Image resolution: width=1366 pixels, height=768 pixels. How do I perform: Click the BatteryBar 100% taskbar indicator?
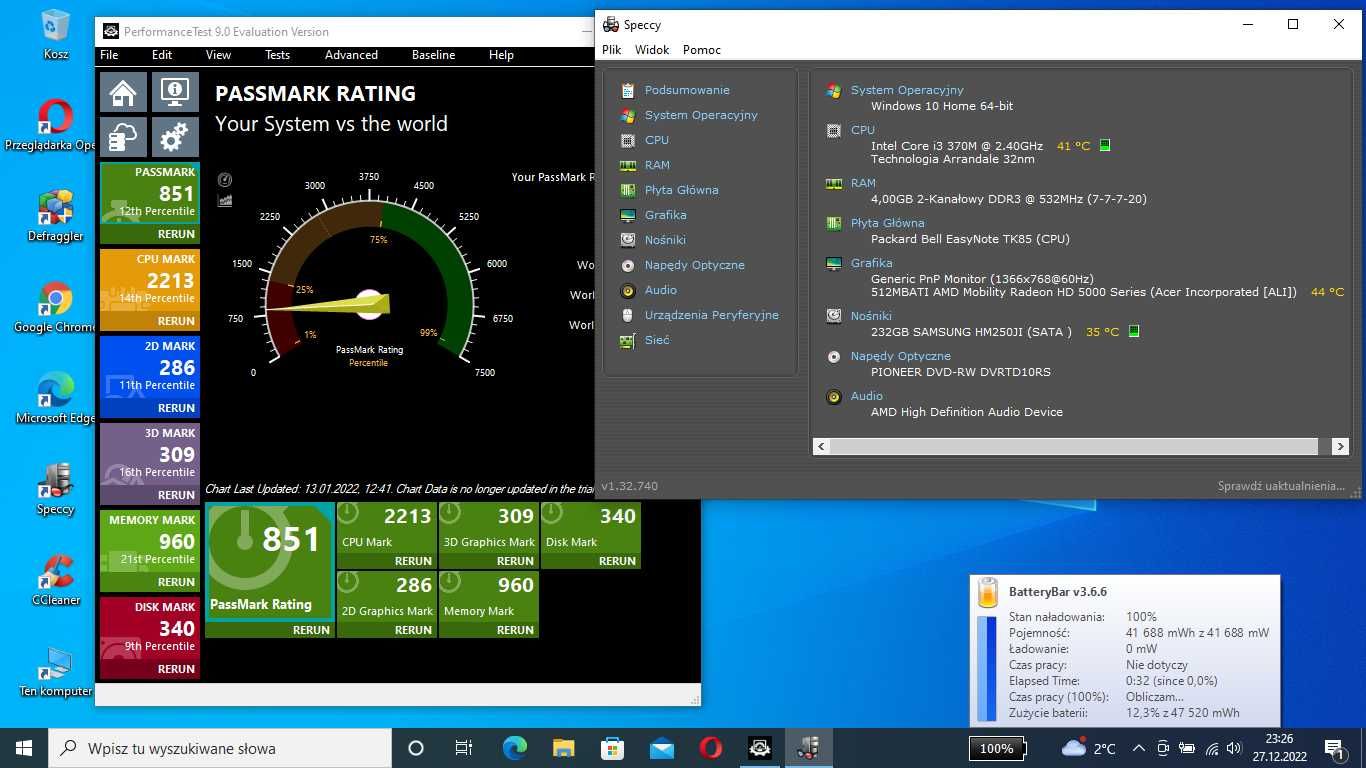[996, 748]
